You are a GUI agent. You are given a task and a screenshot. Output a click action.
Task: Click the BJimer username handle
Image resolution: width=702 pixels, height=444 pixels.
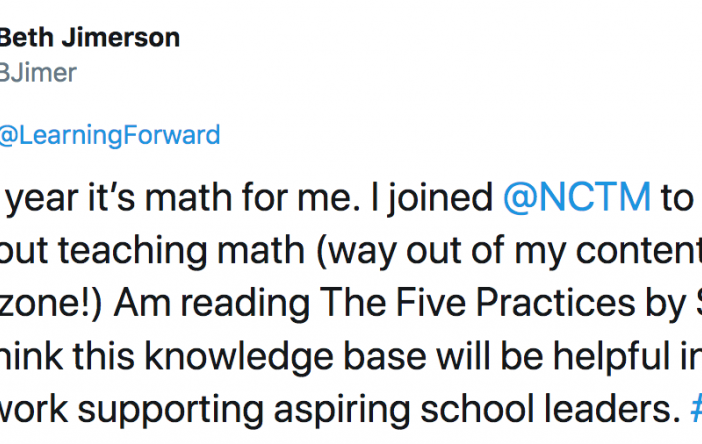[38, 73]
